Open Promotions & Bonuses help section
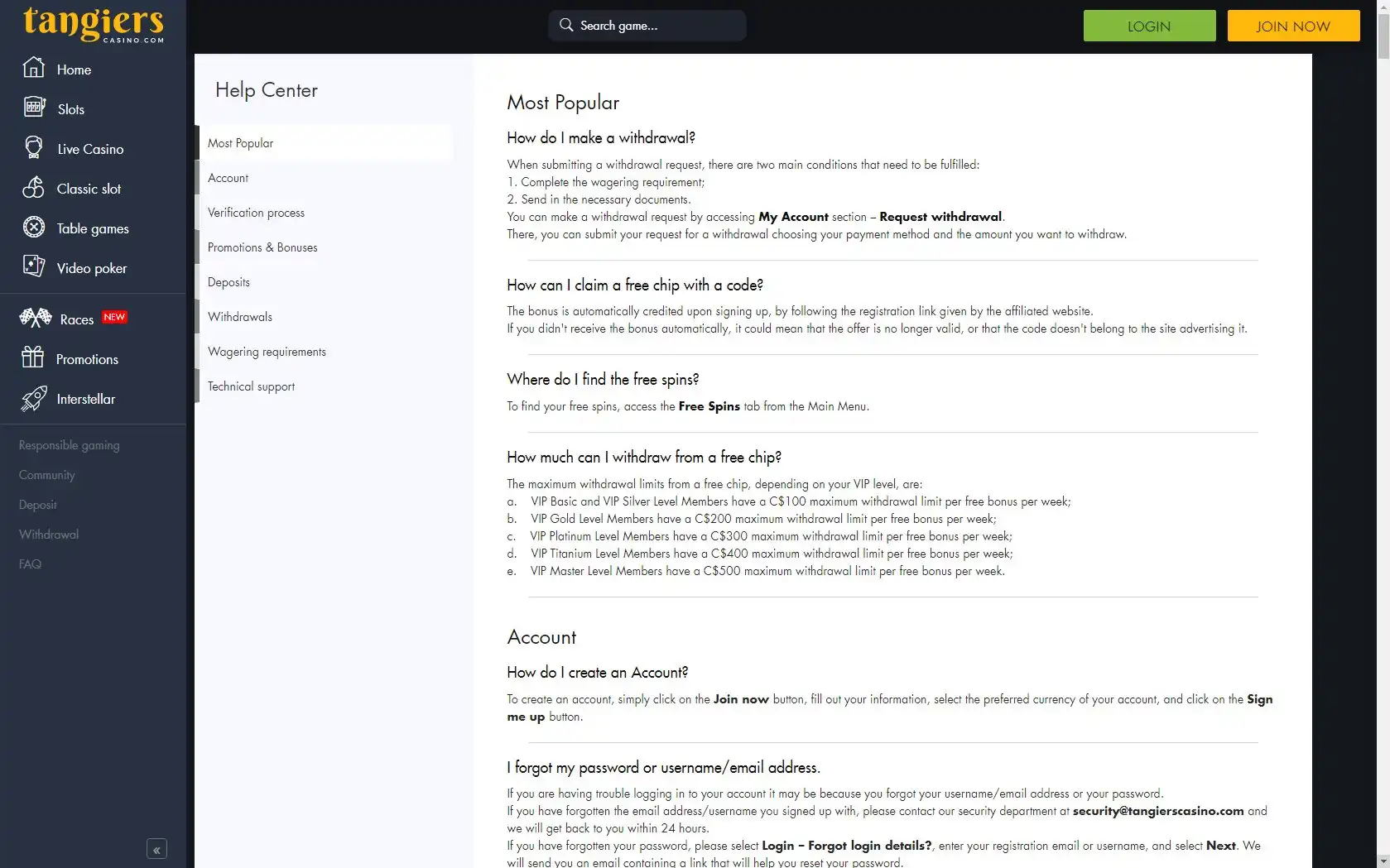 [x=262, y=247]
